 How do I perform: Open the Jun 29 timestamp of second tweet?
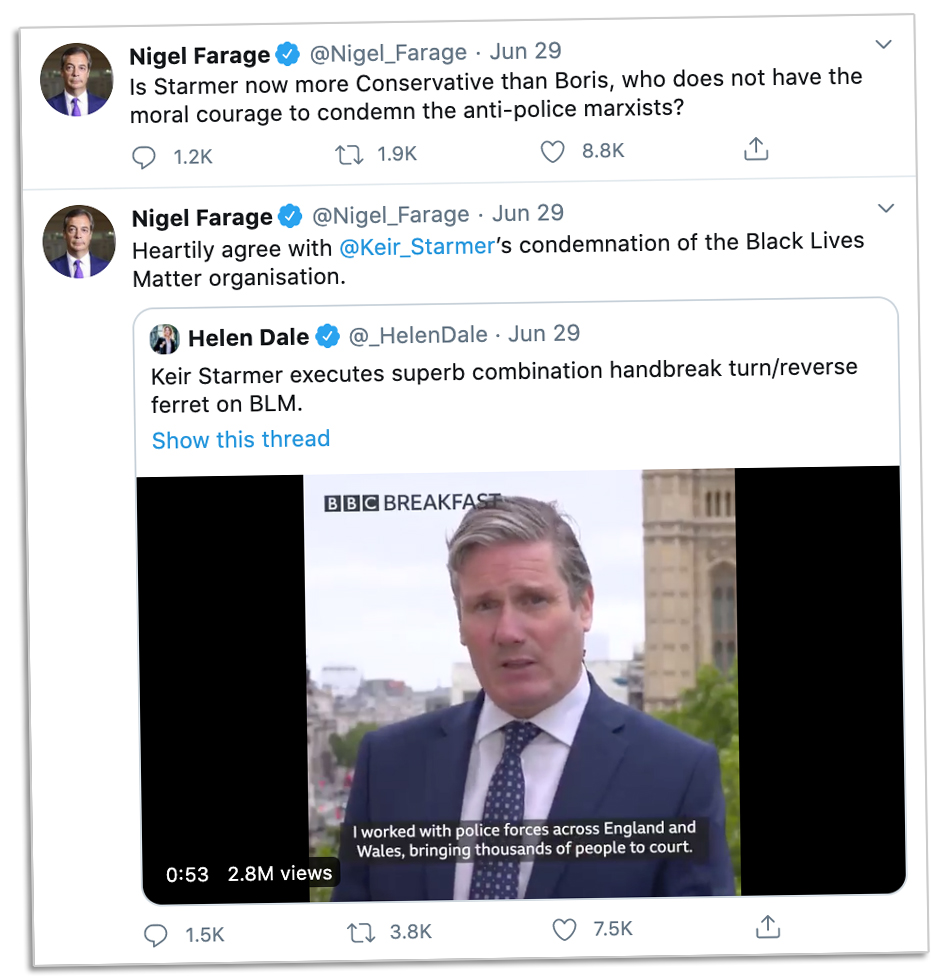tap(527, 213)
